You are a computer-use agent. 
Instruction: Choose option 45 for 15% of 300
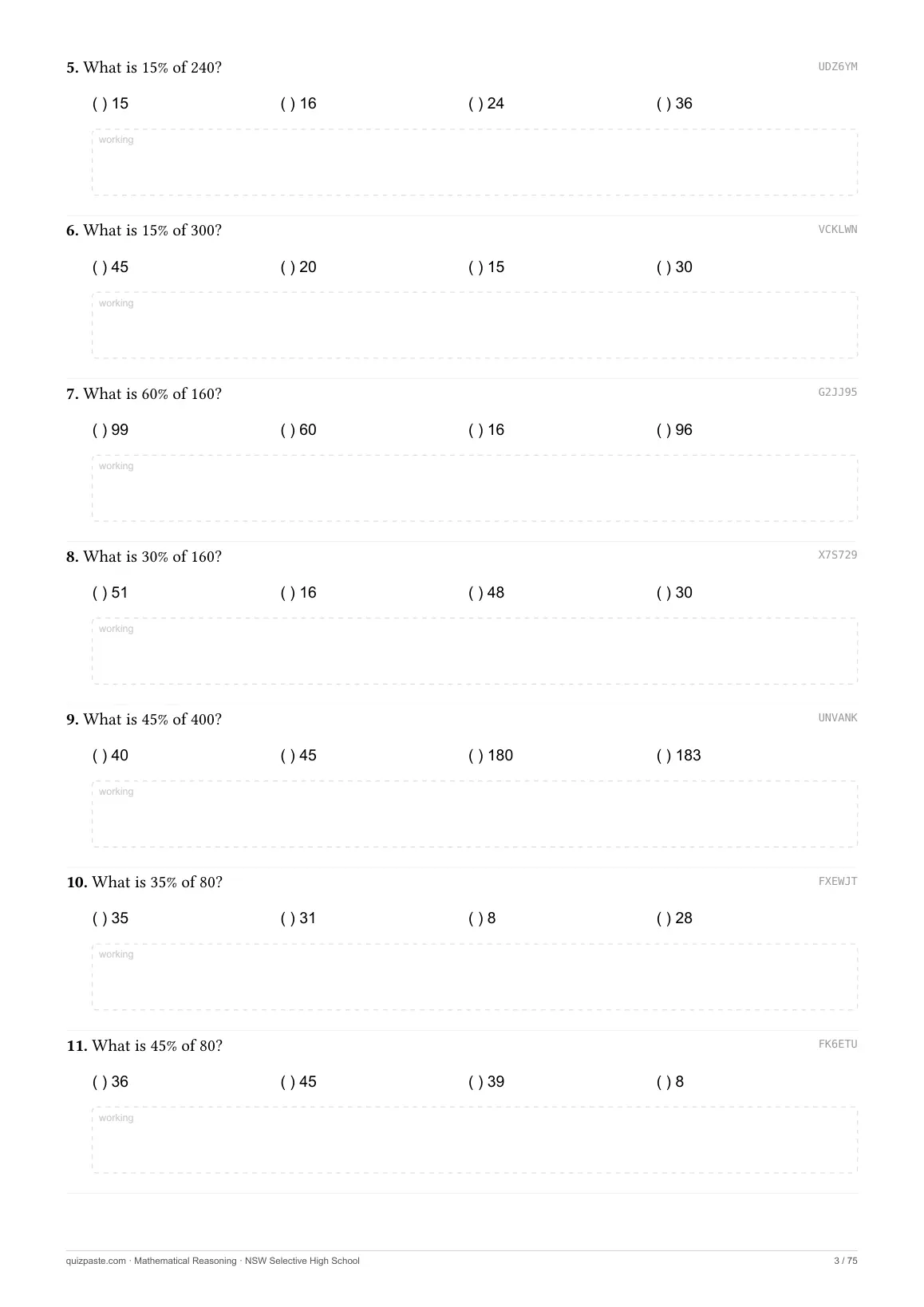coord(110,267)
